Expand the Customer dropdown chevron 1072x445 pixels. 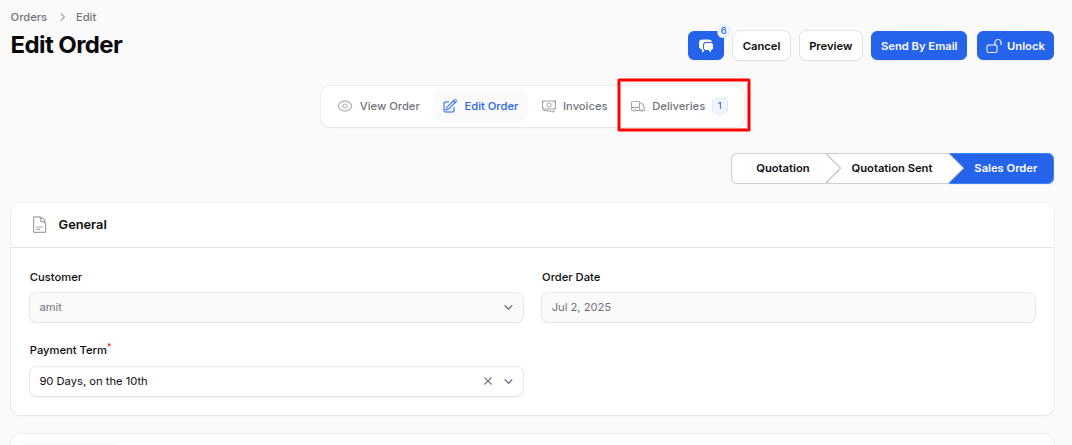(x=509, y=308)
